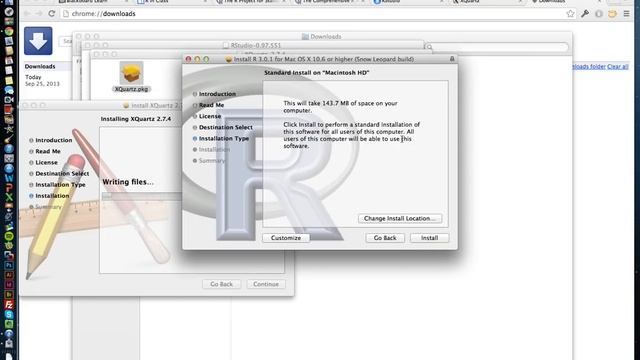Click Continue in the XQuartz installer
The width and height of the screenshot is (640, 360).
tap(266, 284)
